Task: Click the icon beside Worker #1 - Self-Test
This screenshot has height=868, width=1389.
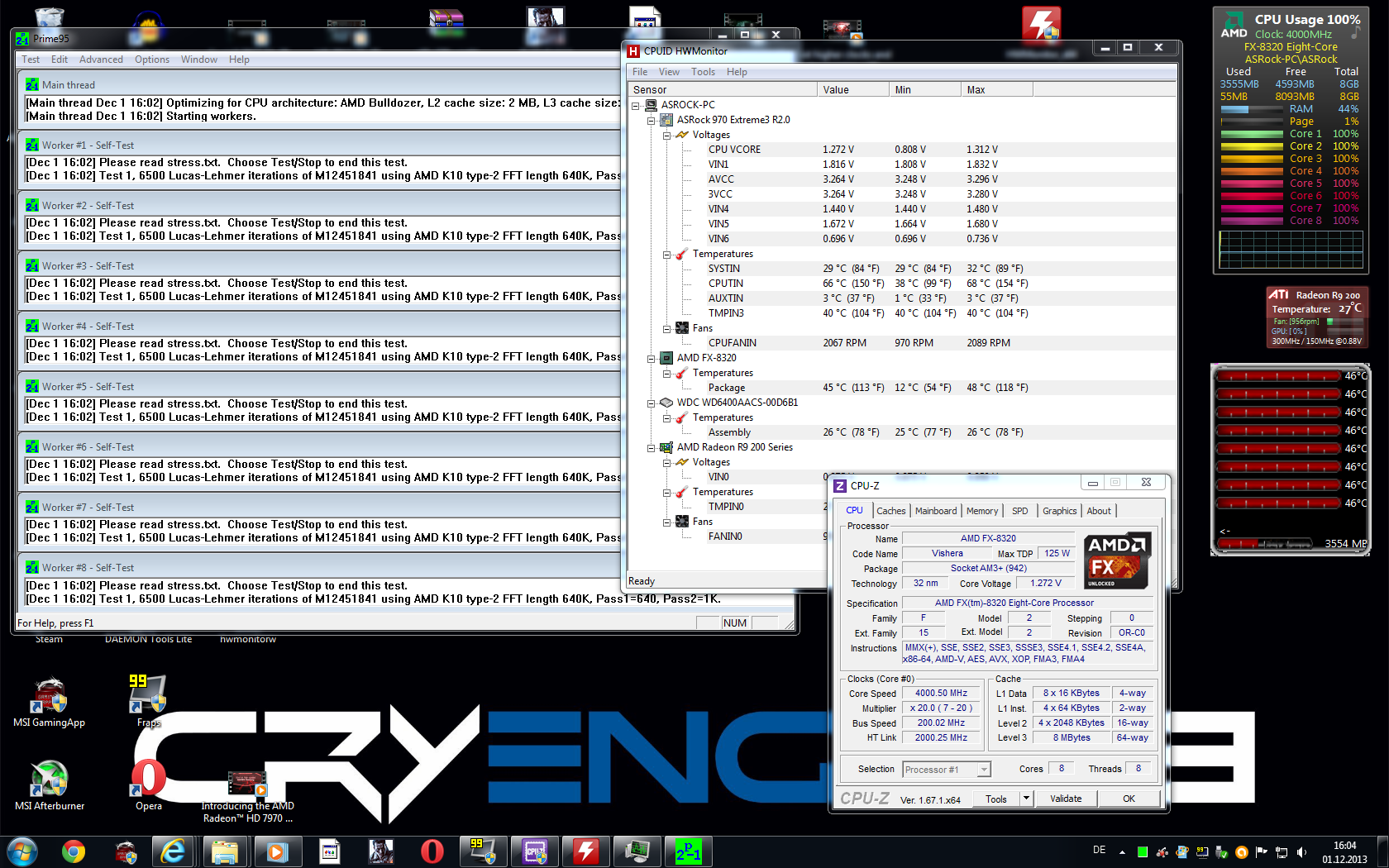Action: click(x=32, y=145)
